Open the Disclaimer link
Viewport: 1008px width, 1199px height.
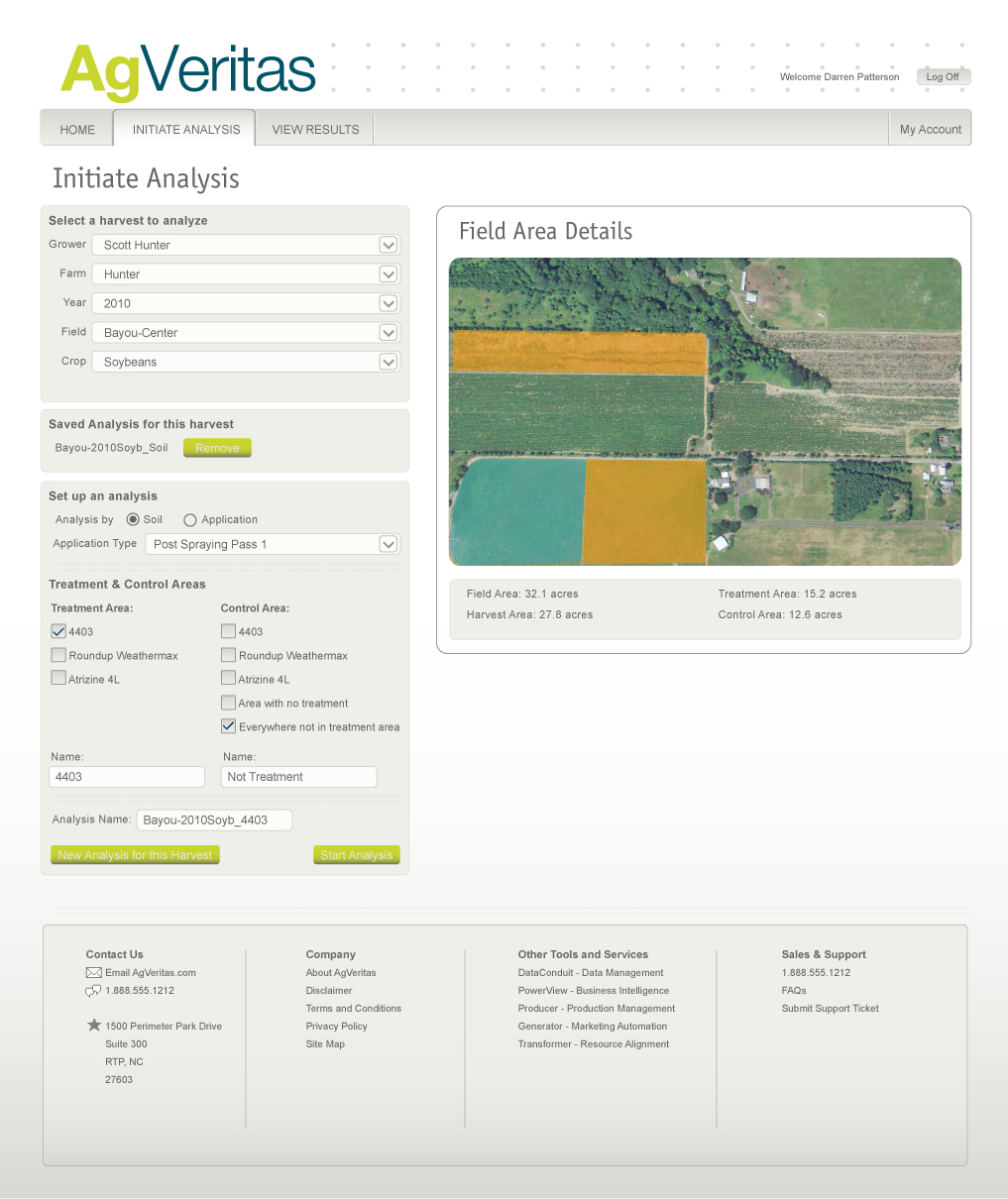coord(329,991)
